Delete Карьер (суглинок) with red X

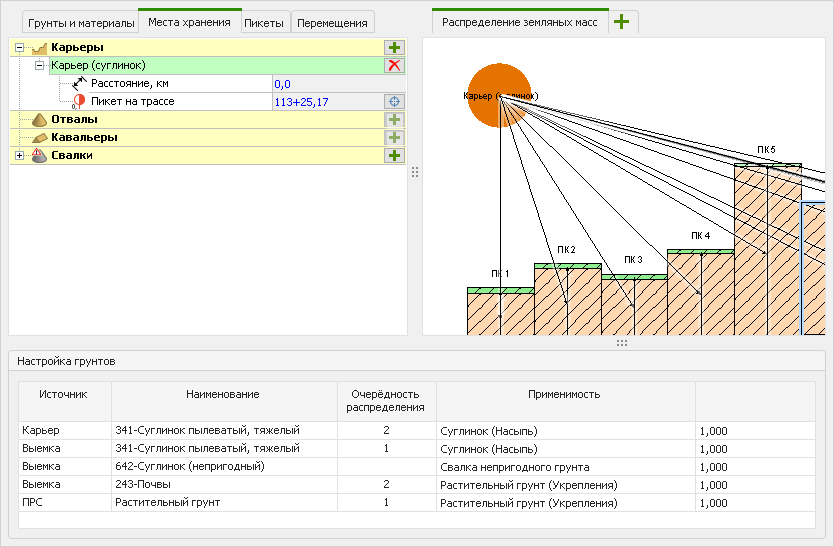coord(394,65)
